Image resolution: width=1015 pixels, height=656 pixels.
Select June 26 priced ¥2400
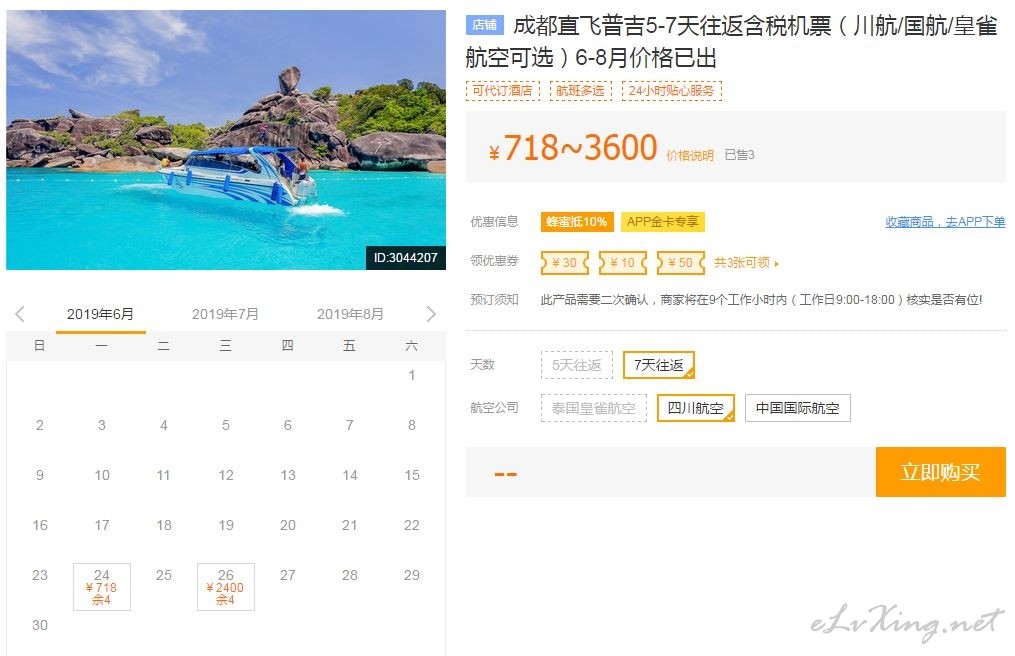point(226,587)
